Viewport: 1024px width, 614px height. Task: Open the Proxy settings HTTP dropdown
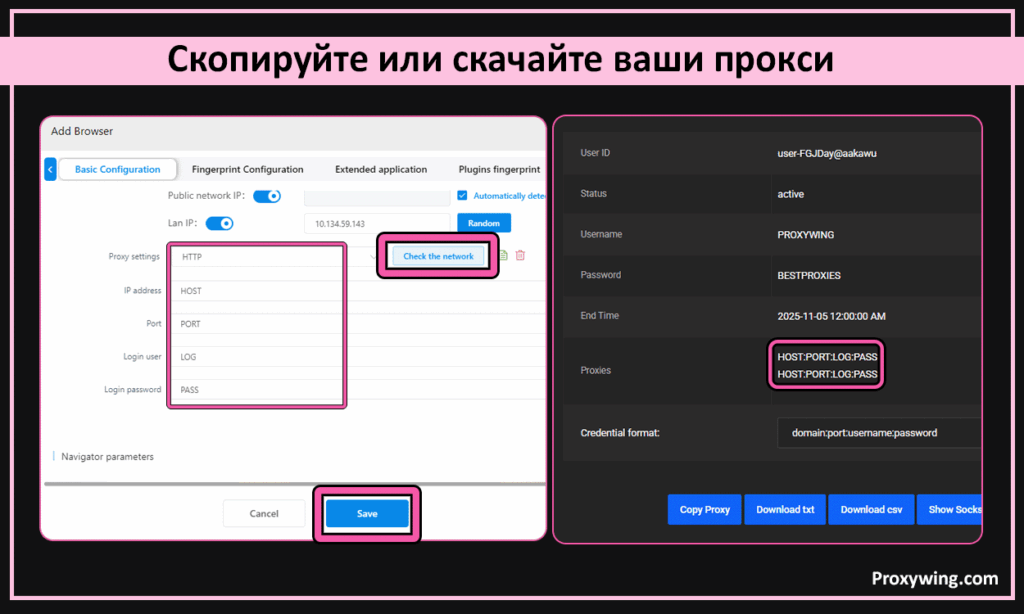(x=257, y=257)
